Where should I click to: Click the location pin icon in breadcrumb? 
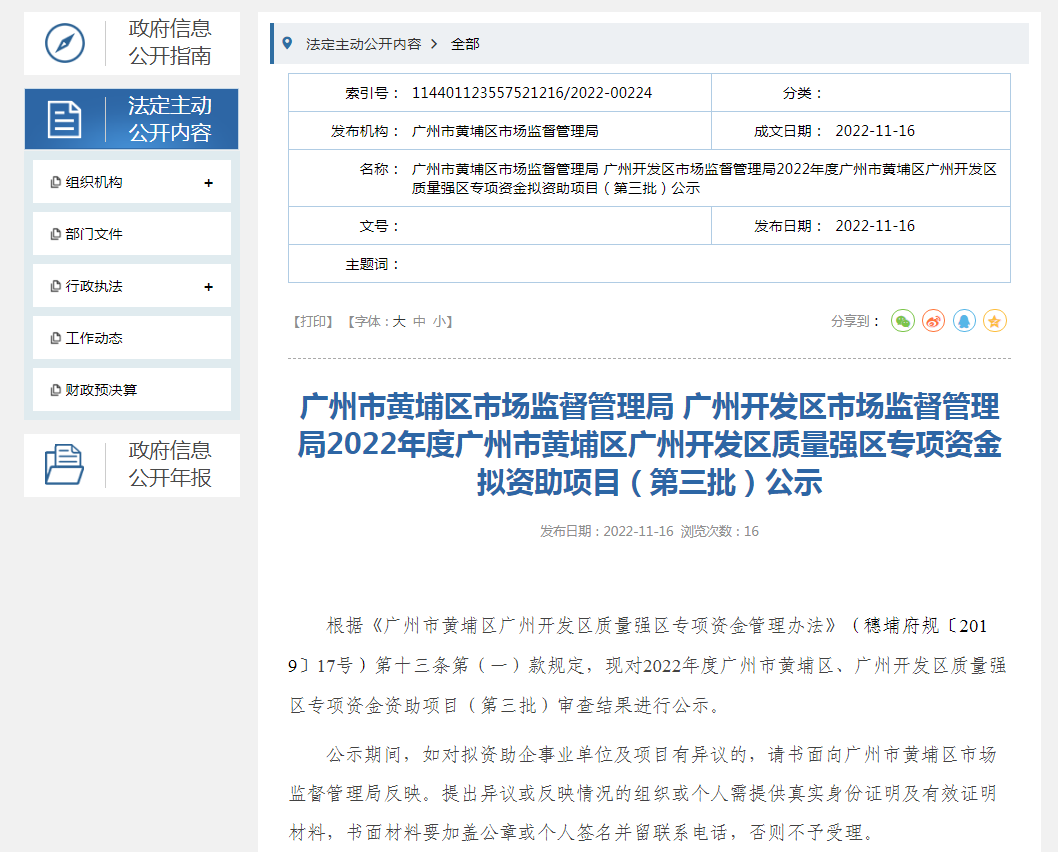pos(288,43)
